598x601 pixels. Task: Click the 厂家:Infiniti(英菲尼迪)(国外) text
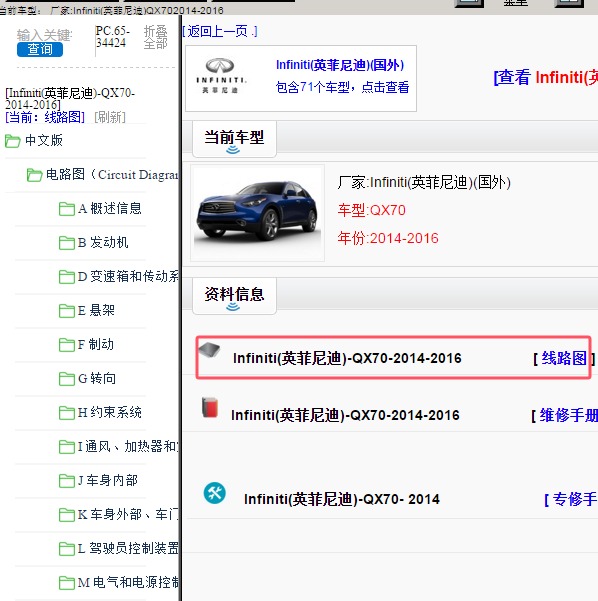424,182
